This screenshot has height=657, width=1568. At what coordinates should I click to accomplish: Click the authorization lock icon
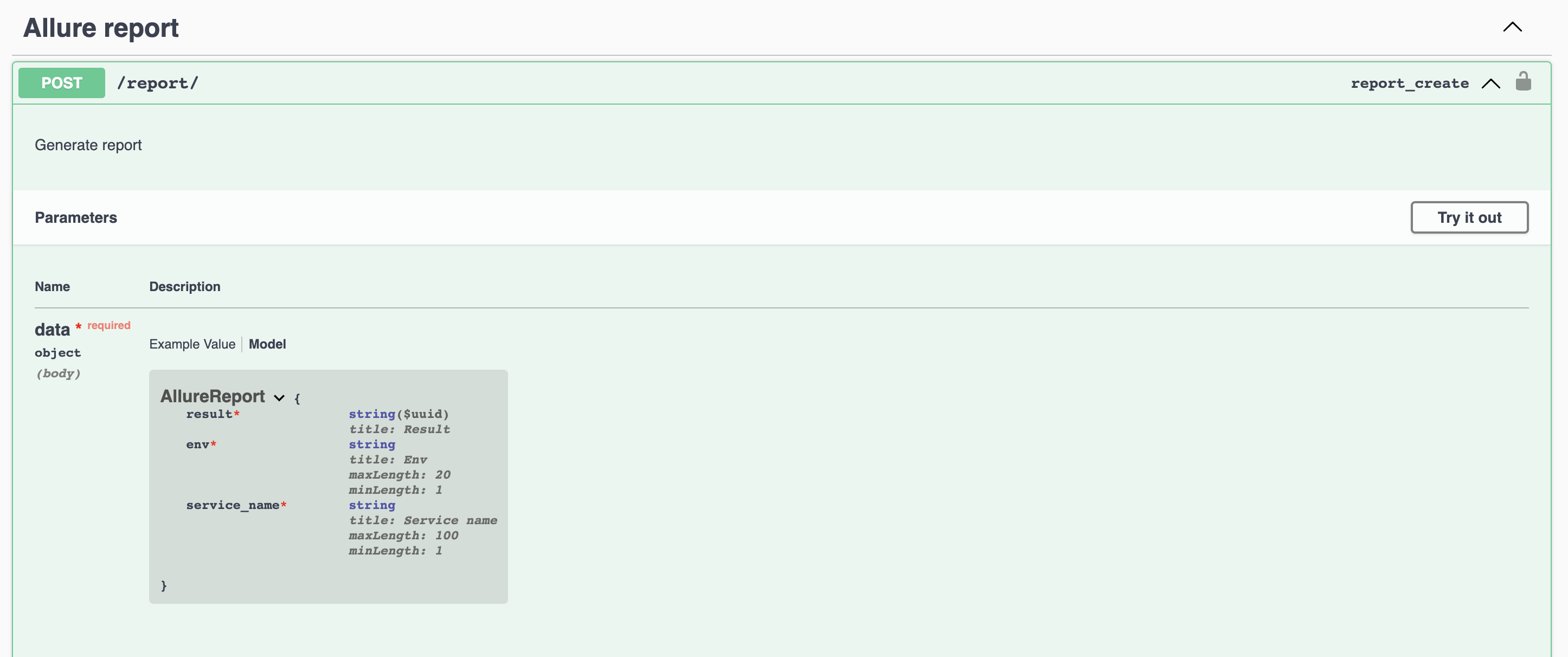(1522, 81)
